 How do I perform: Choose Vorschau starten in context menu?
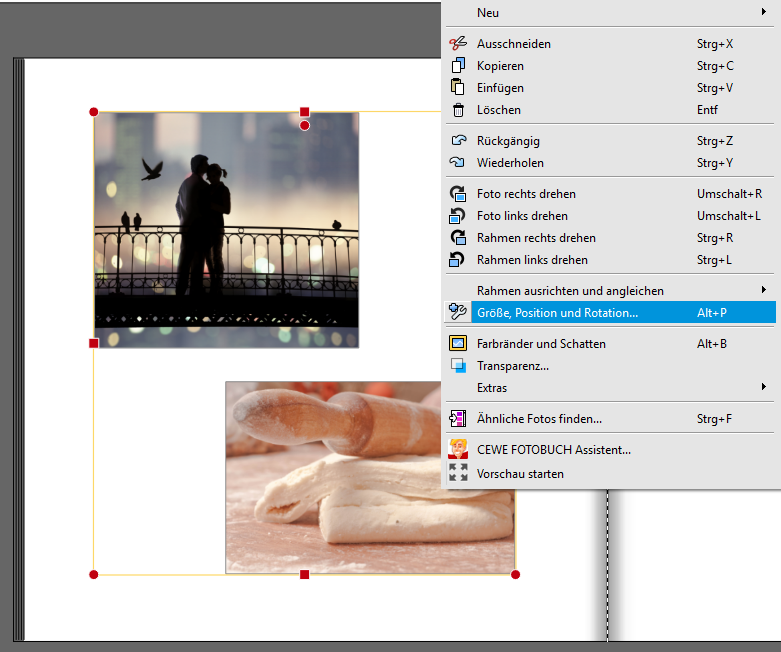(520, 474)
